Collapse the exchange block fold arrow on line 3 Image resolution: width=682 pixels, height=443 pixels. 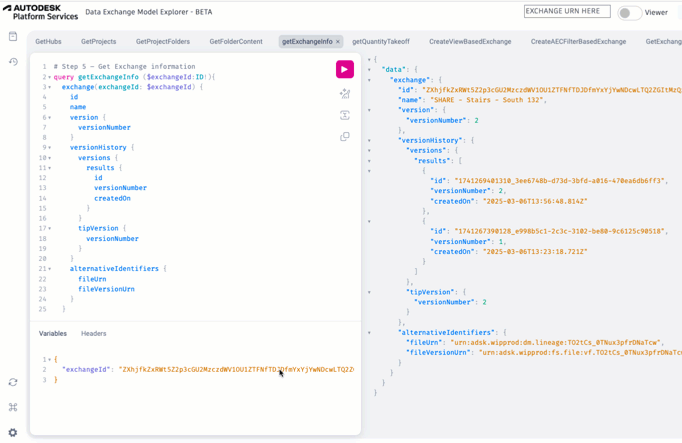tap(50, 87)
